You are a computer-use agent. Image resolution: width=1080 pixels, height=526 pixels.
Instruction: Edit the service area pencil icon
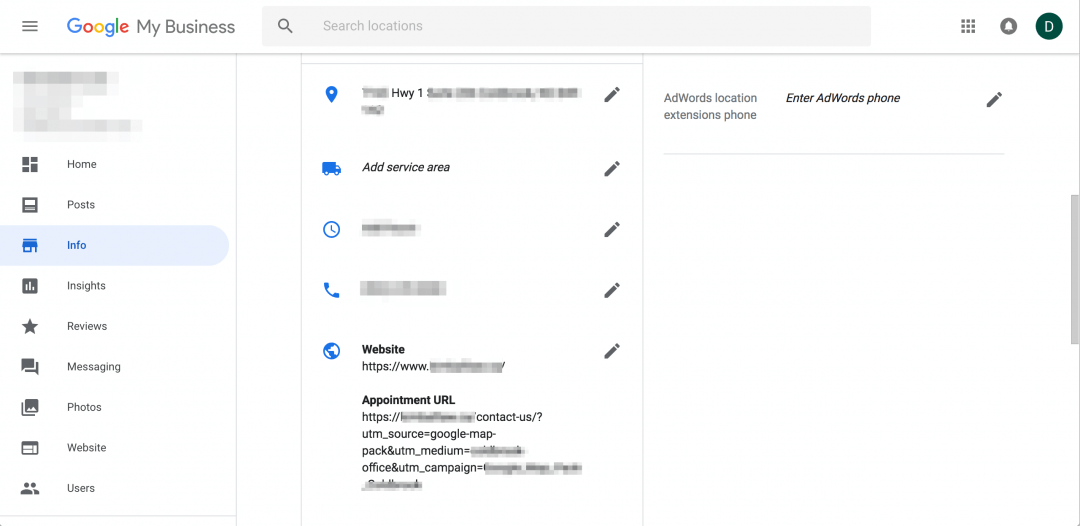click(x=612, y=168)
